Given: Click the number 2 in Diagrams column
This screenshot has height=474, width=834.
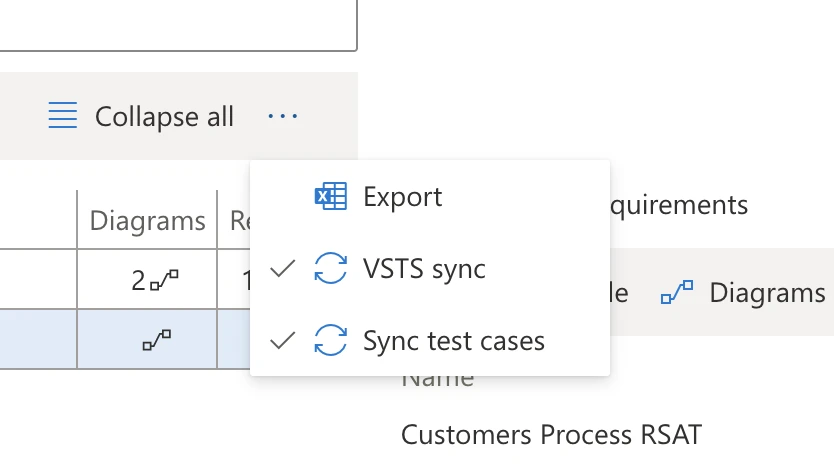Looking at the screenshot, I should tap(138, 281).
